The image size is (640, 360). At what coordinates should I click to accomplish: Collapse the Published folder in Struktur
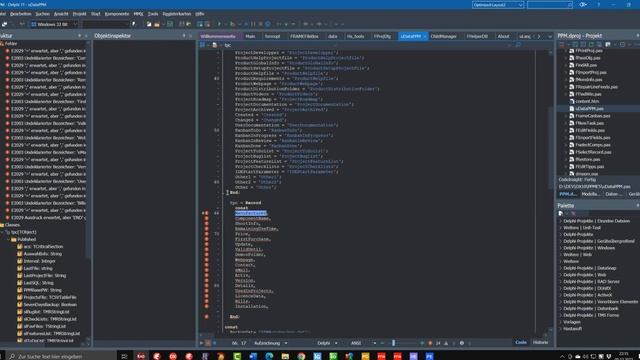(x=9, y=240)
